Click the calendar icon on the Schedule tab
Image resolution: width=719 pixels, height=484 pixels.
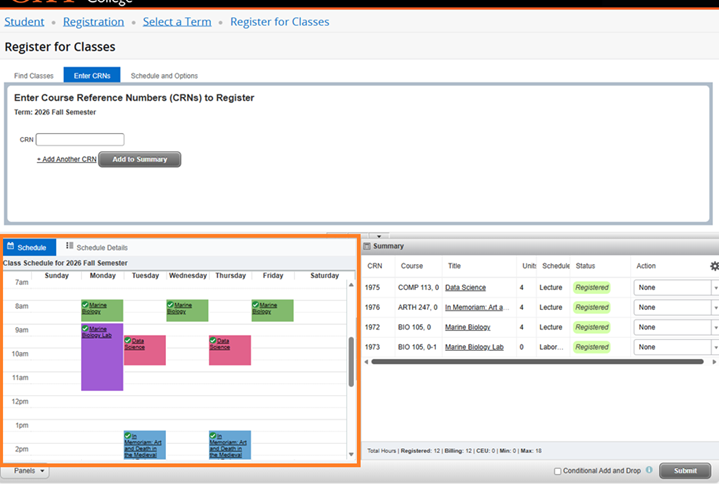click(x=11, y=246)
